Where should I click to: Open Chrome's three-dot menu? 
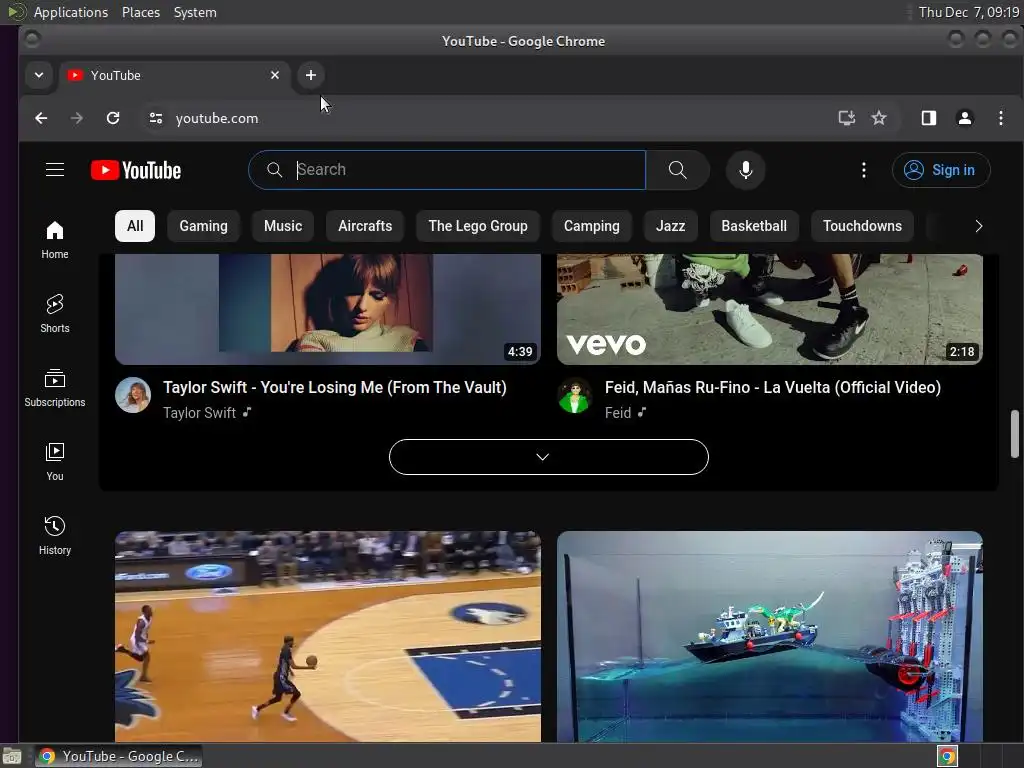click(1000, 118)
